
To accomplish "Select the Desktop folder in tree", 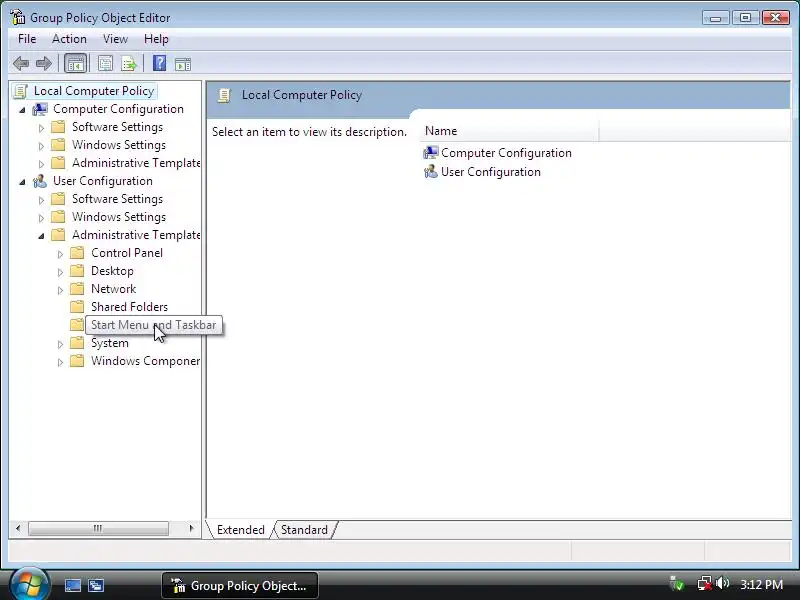I will (112, 270).
